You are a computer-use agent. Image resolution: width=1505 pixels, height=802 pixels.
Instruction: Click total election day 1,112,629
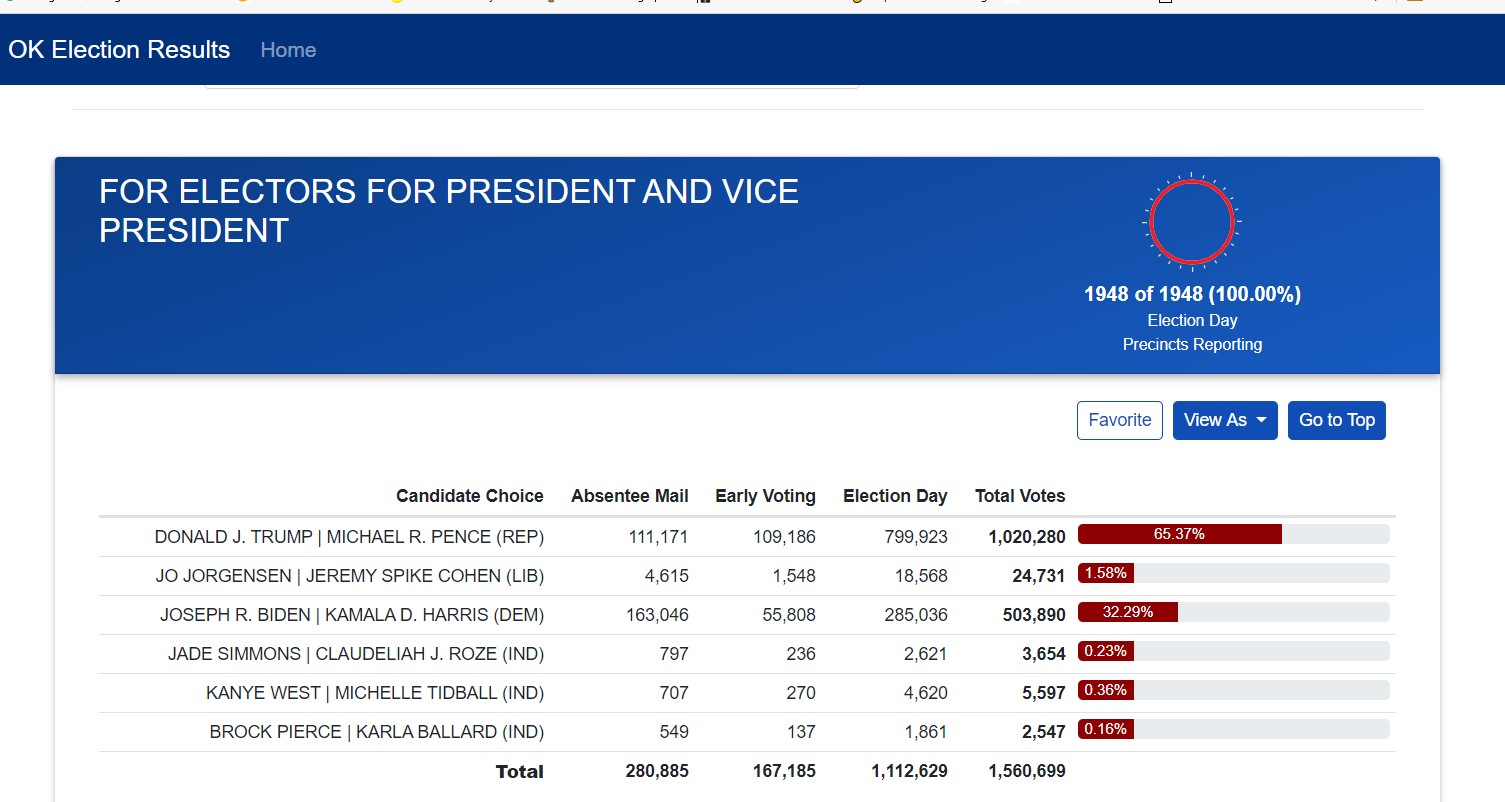pos(909,771)
